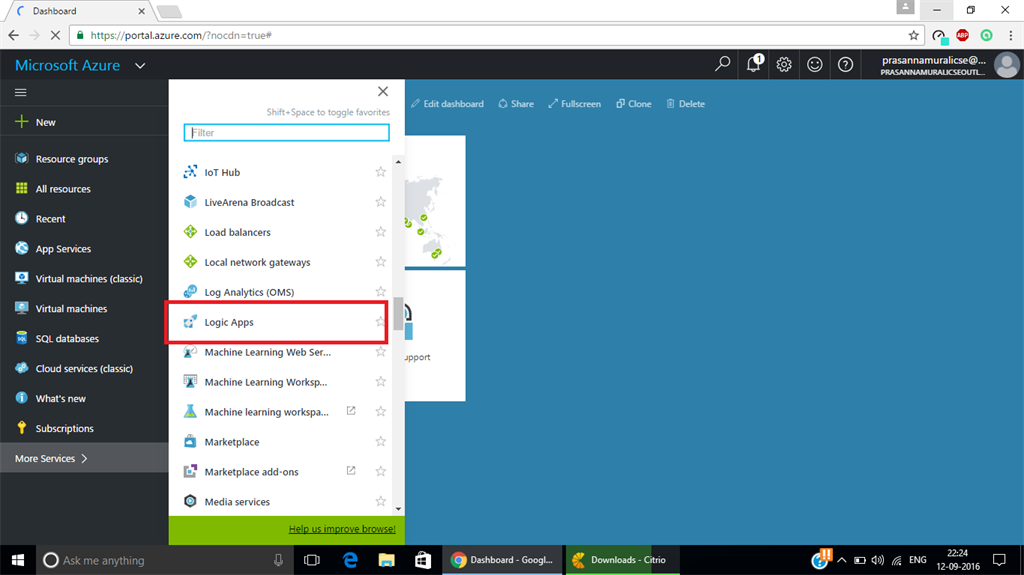Switch to Downloads - Citrio taskbar window
Screen dimensions: 1024x575
pos(622,560)
